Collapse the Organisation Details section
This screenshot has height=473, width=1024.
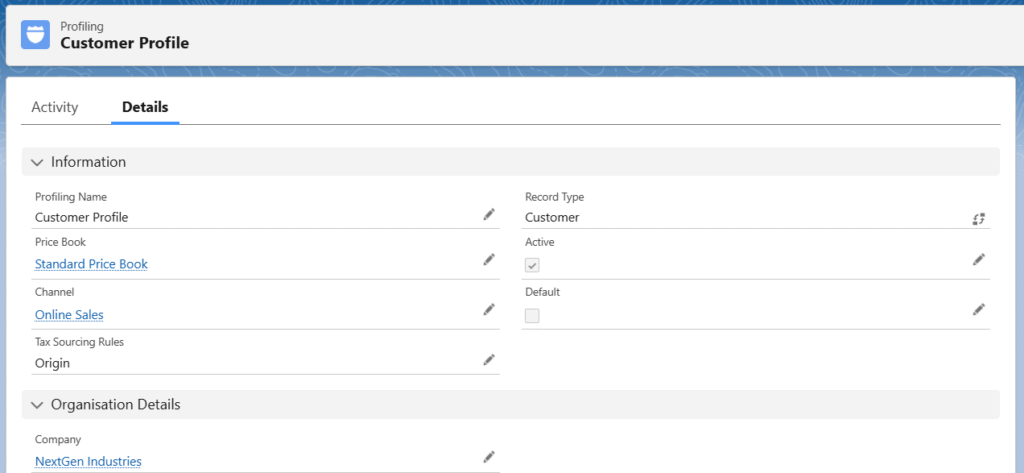coord(37,405)
